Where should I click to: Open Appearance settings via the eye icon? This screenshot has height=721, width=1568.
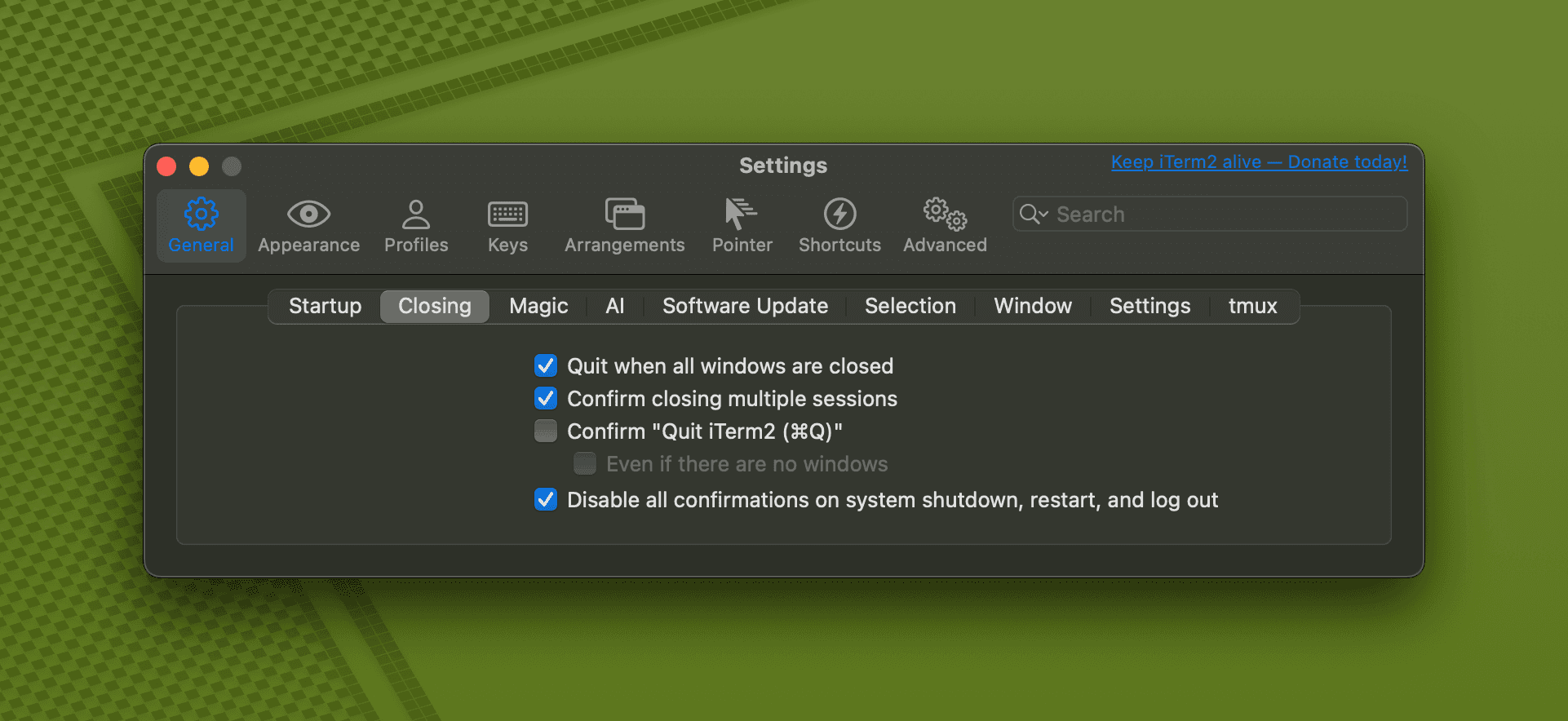pyautogui.click(x=308, y=215)
